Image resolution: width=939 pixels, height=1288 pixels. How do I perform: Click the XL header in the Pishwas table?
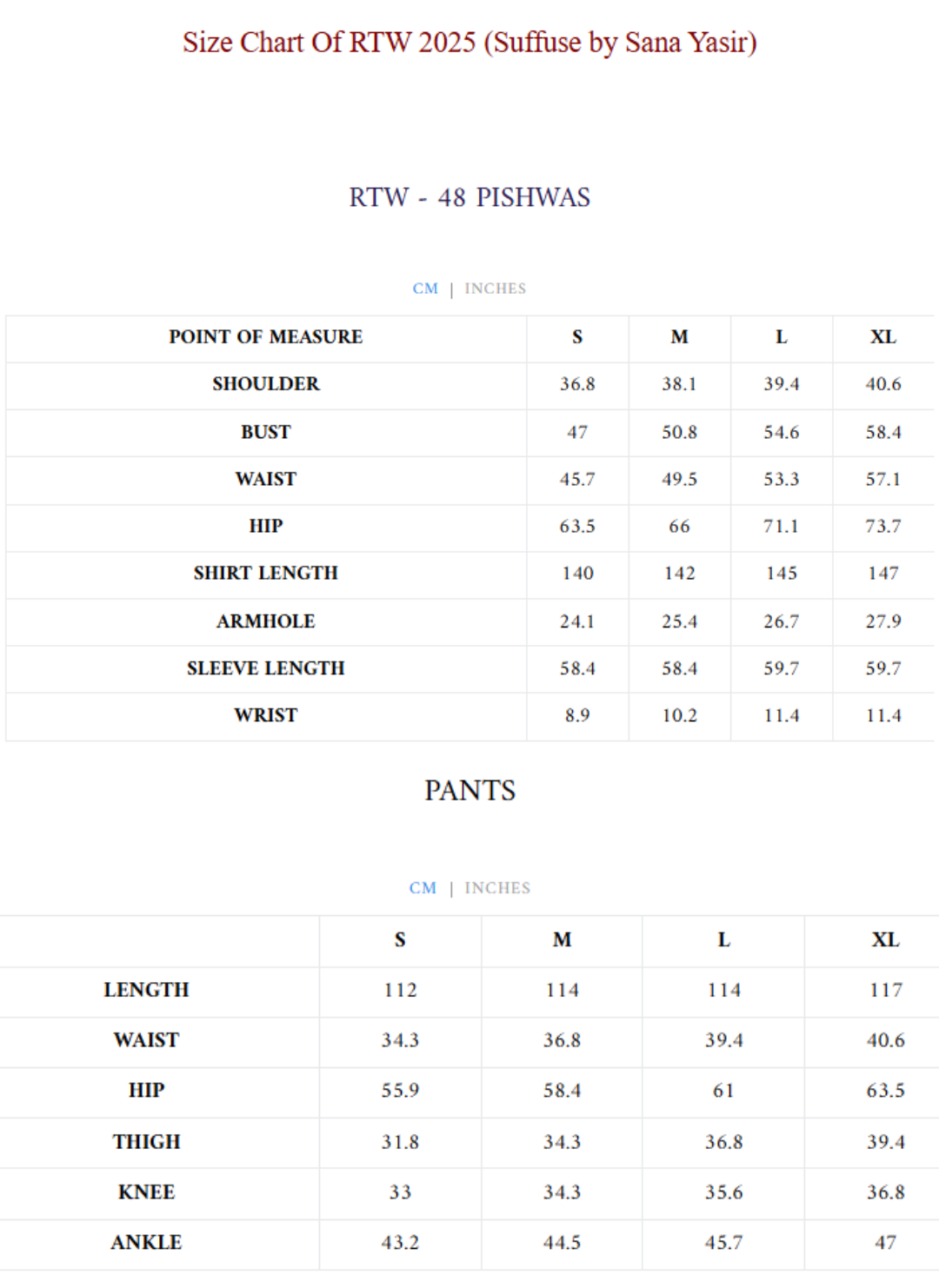(x=883, y=337)
